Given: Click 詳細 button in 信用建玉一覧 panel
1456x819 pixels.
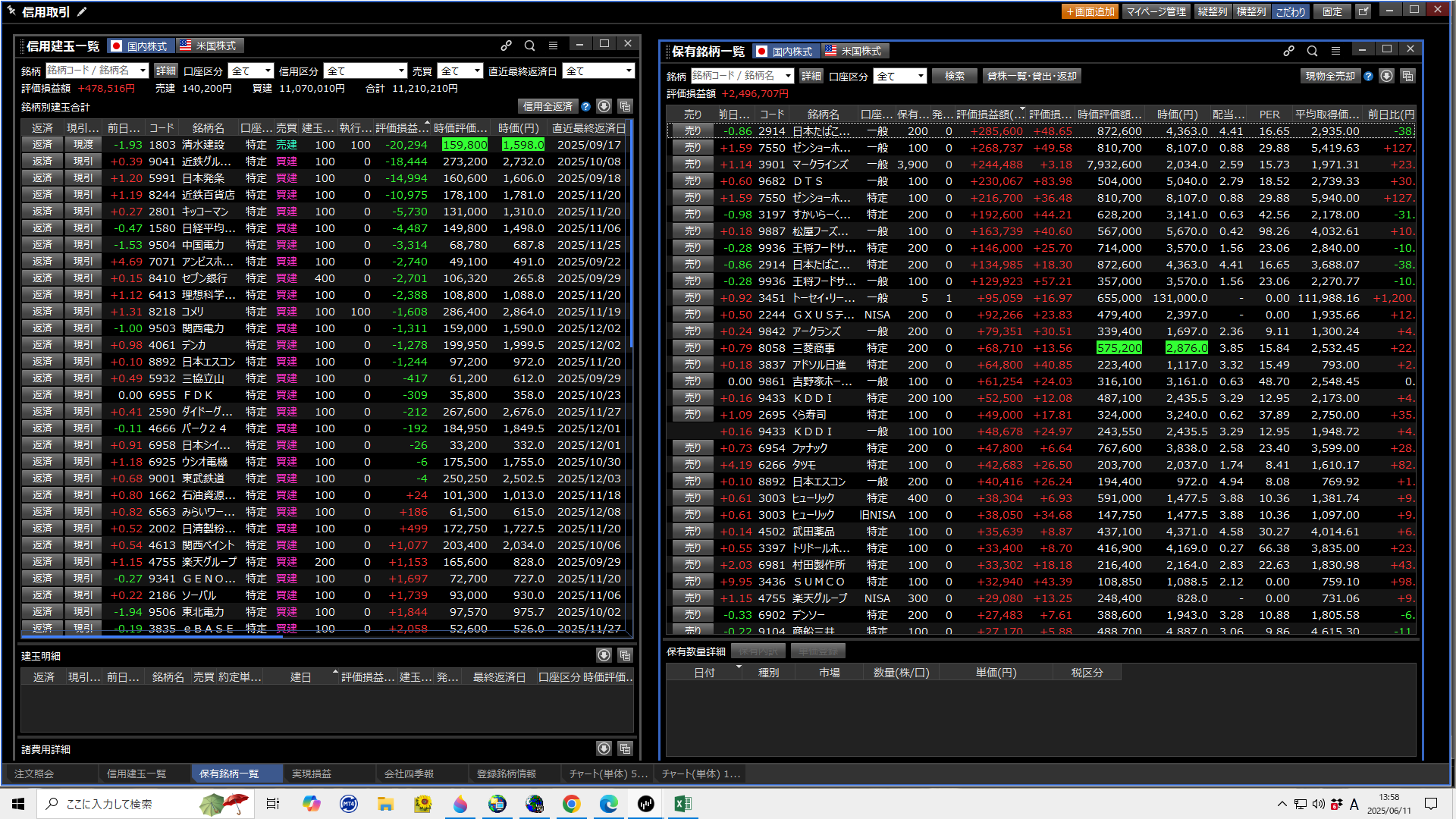Looking at the screenshot, I should click(165, 71).
